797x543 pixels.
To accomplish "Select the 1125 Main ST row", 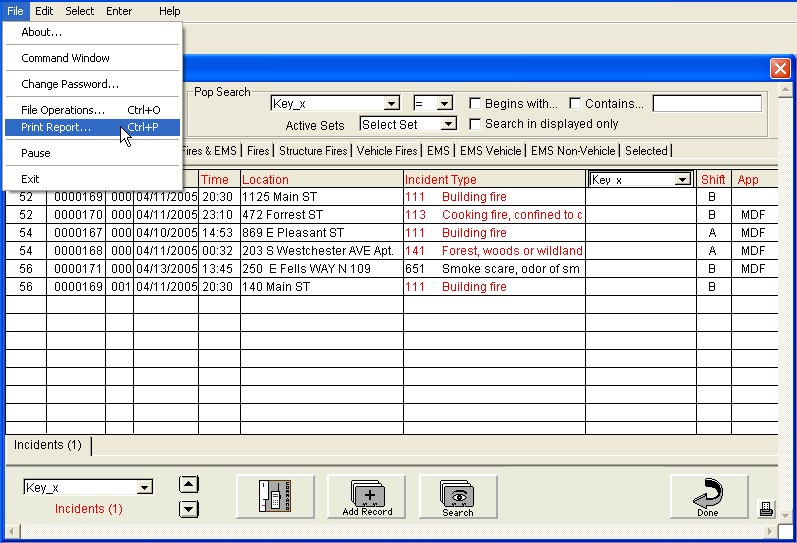I will coord(391,197).
